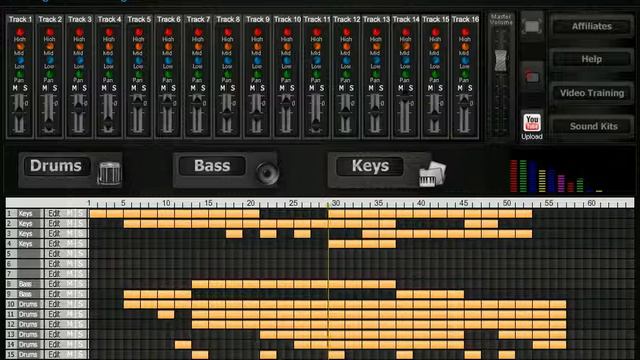The width and height of the screenshot is (640, 360).
Task: Switch to the Keys section
Action: click(x=370, y=166)
